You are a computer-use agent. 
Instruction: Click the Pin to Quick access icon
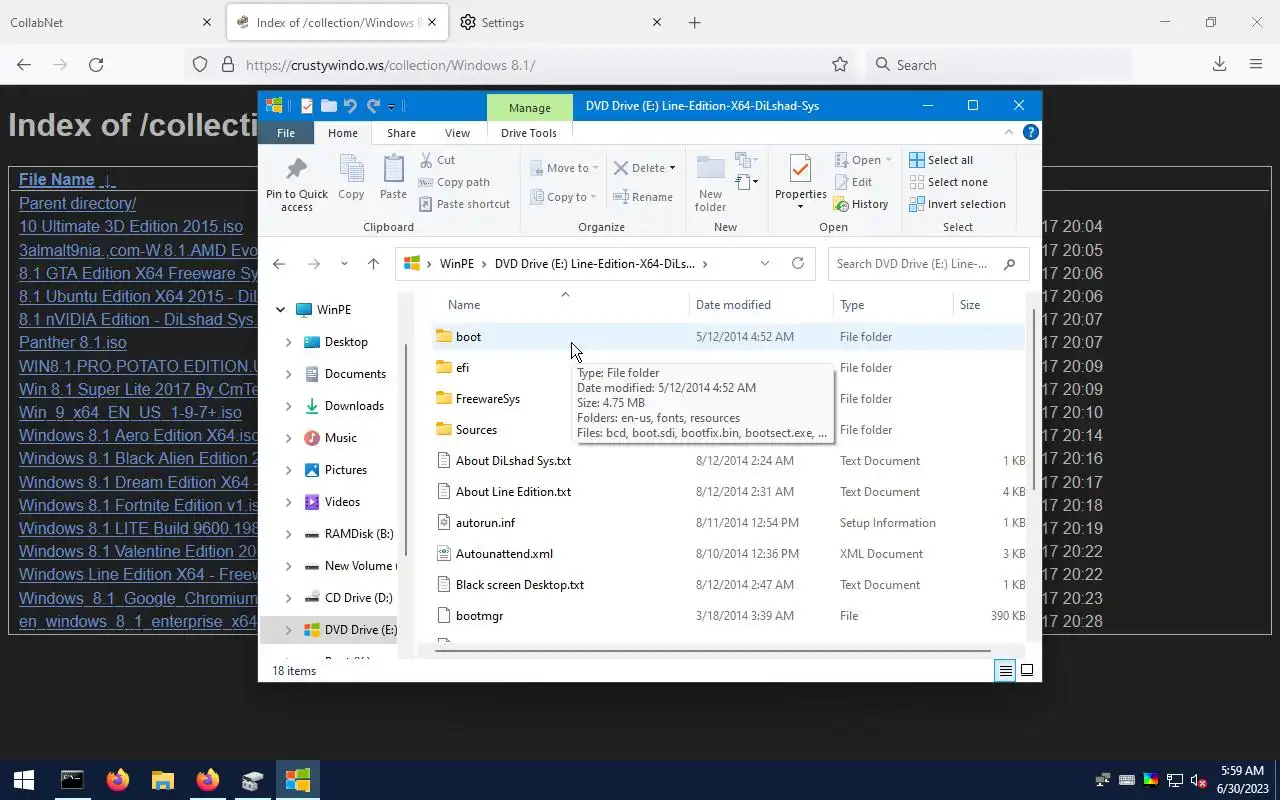pos(296,168)
